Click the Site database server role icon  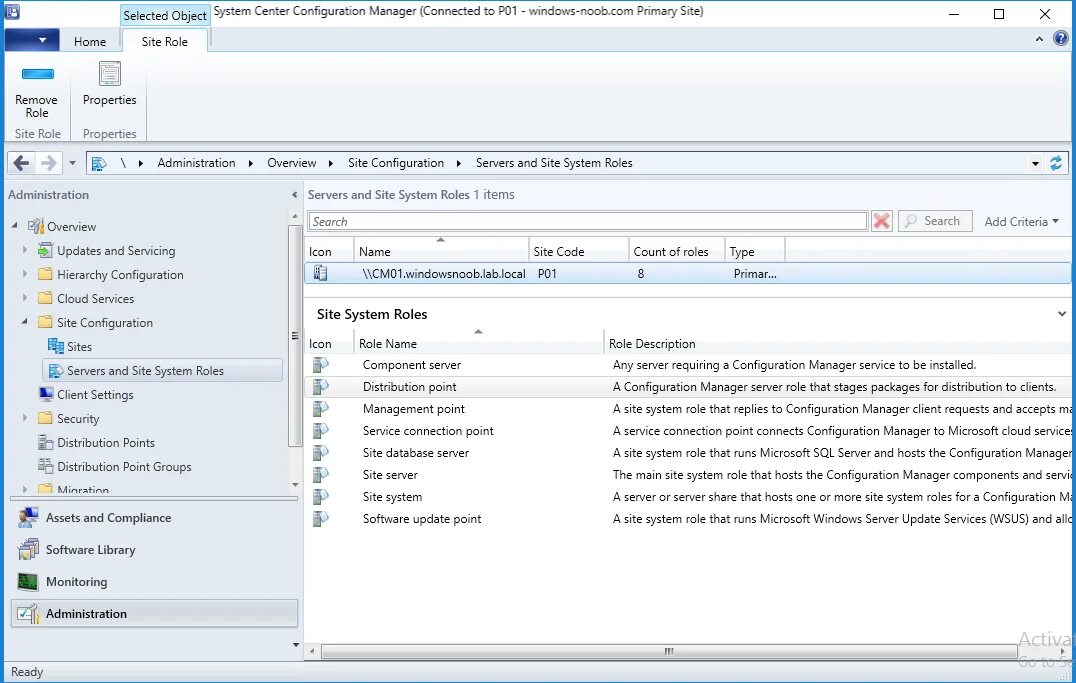(x=320, y=452)
